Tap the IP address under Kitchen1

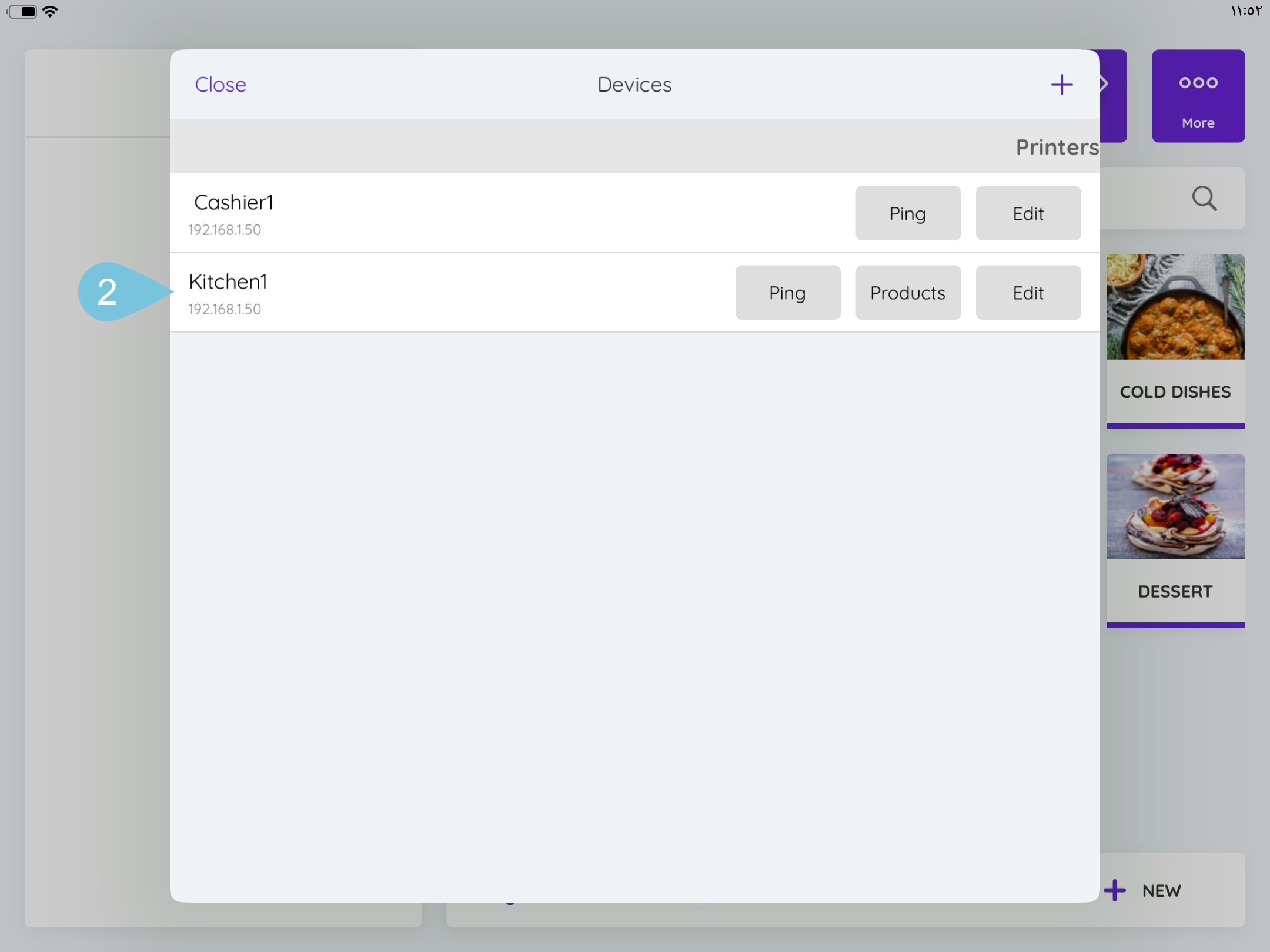coord(225,309)
